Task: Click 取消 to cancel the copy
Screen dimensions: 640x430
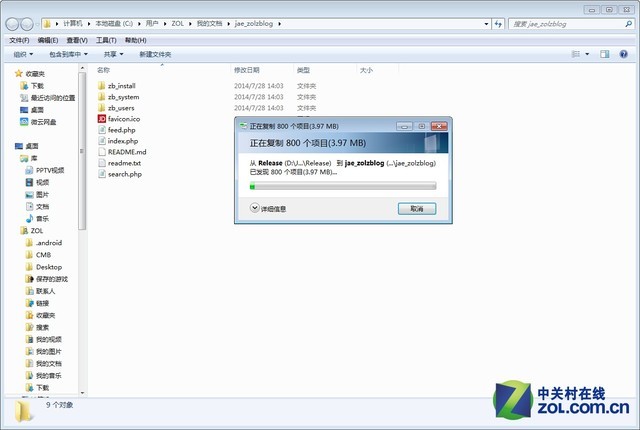Action: (x=416, y=209)
